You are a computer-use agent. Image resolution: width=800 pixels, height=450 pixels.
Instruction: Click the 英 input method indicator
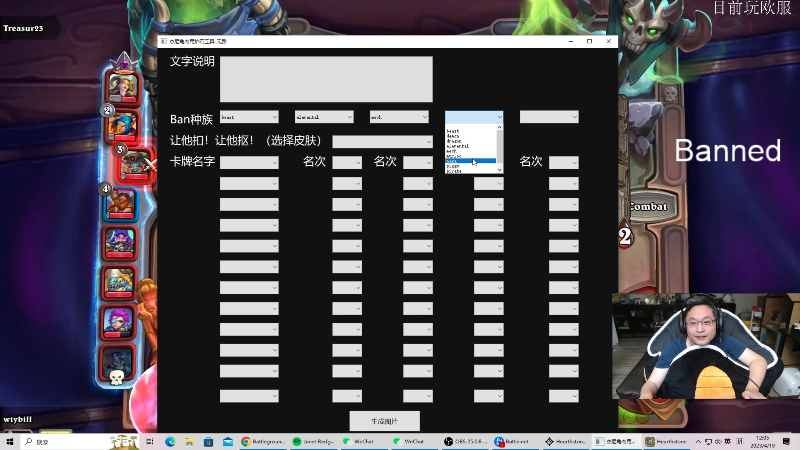pyautogui.click(x=728, y=442)
